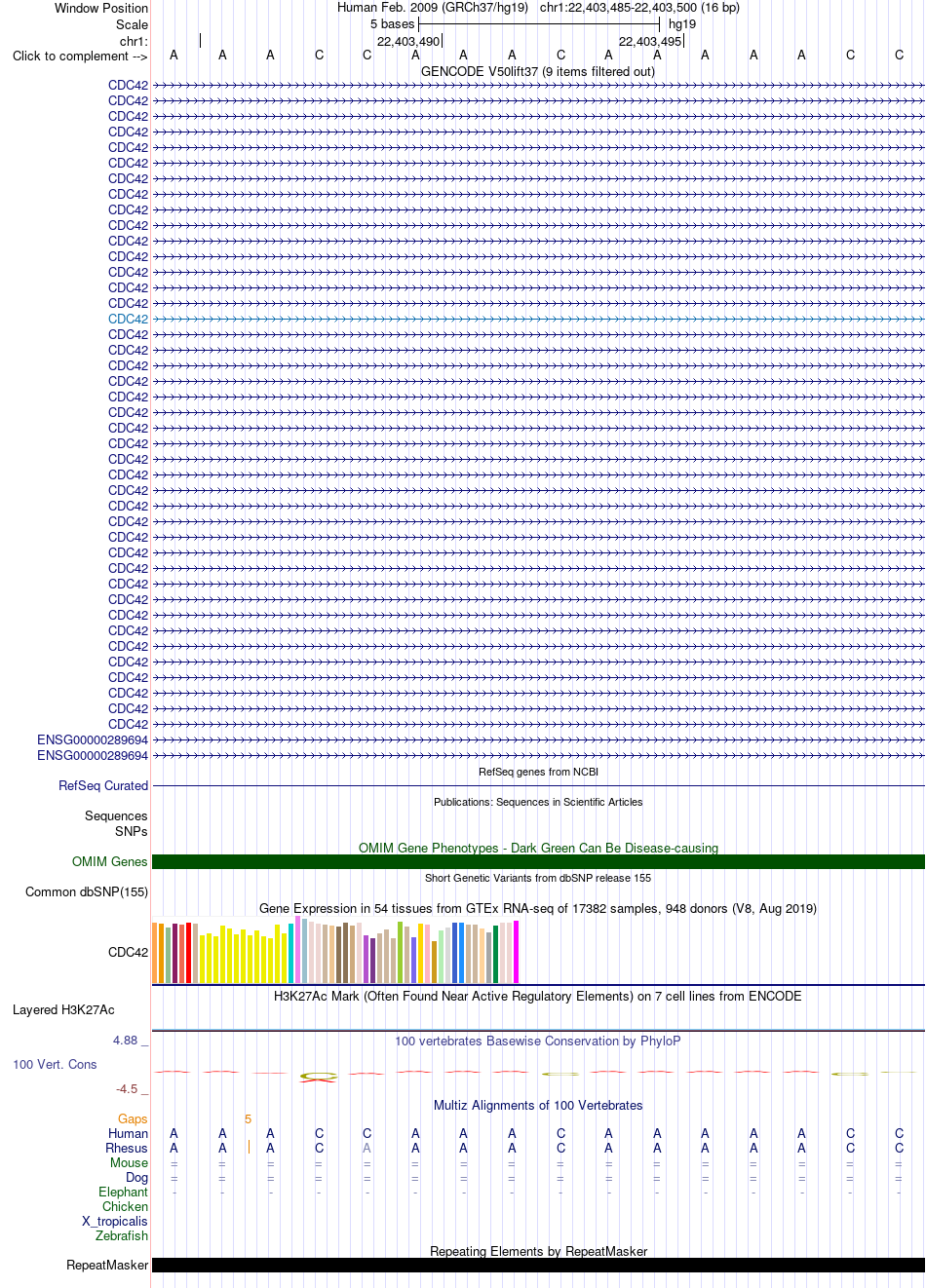This screenshot has width=926, height=1288.
Task: Click the 'chr1:' ruler label
Action: pyautogui.click(x=134, y=41)
